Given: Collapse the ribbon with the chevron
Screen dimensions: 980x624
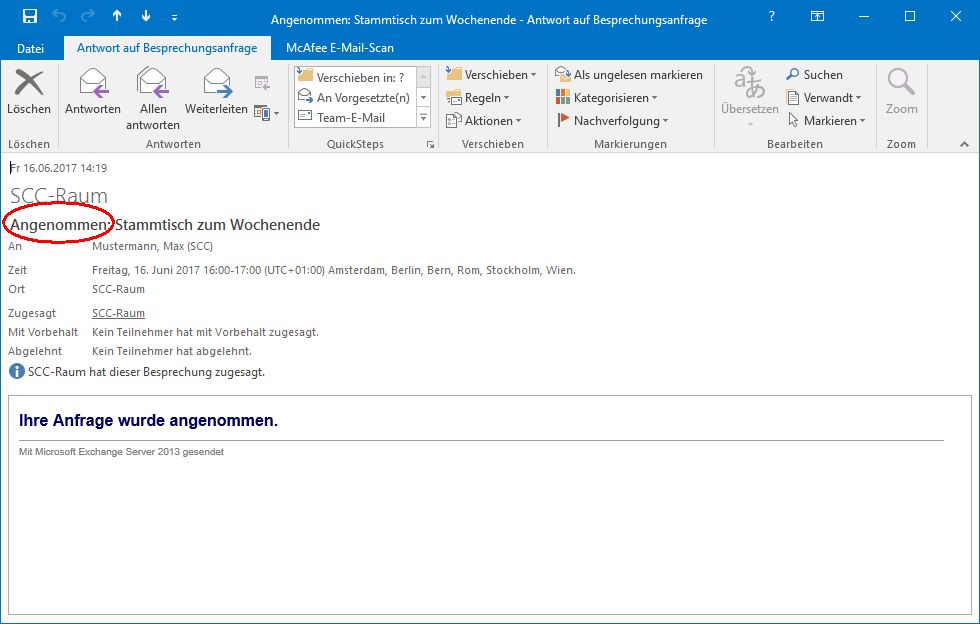Looking at the screenshot, I should click(x=964, y=144).
